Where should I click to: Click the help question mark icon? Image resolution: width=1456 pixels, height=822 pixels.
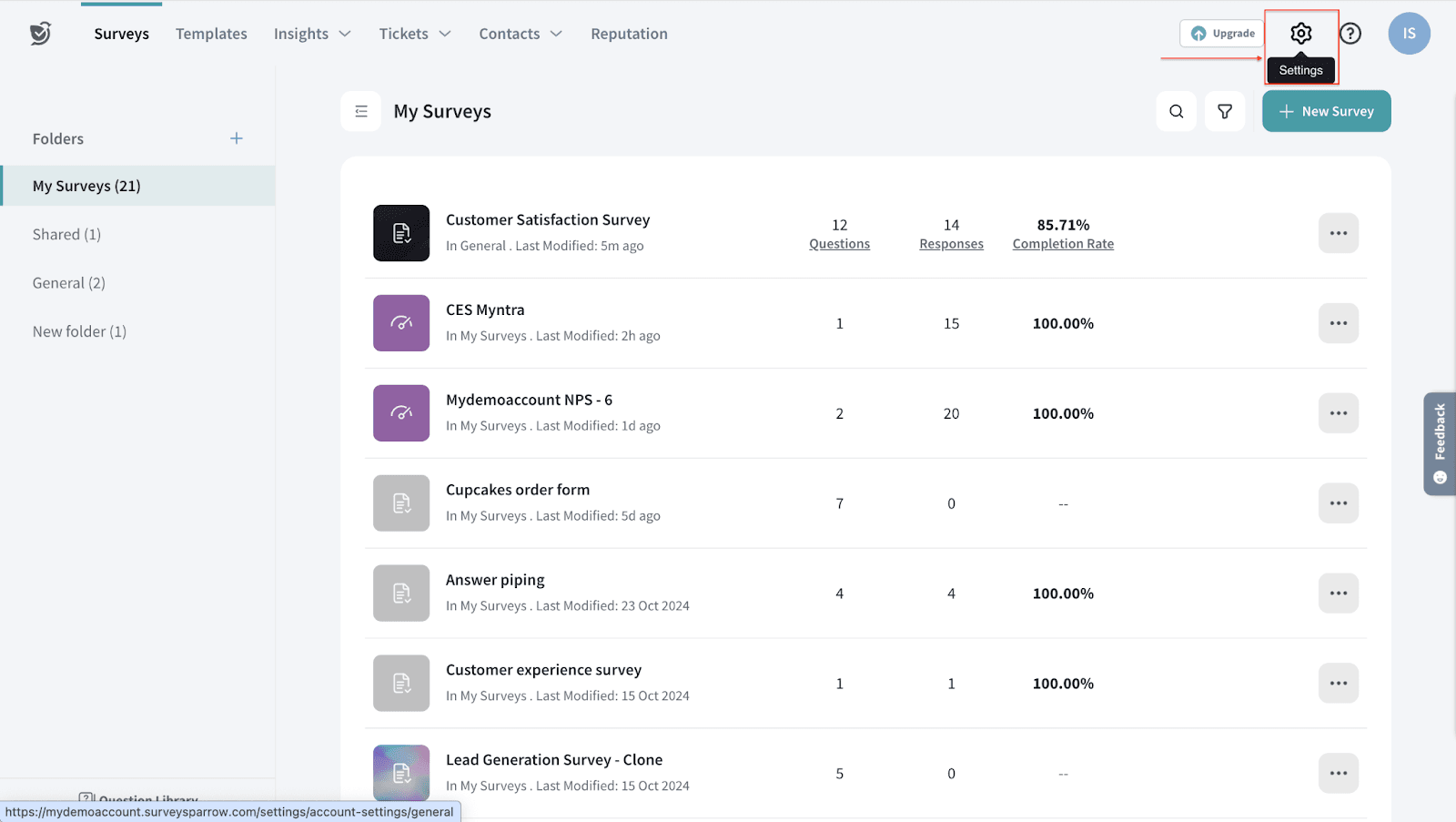[1350, 34]
